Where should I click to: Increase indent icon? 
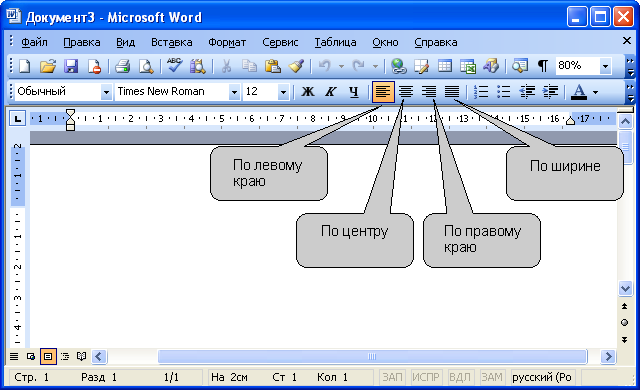point(550,91)
